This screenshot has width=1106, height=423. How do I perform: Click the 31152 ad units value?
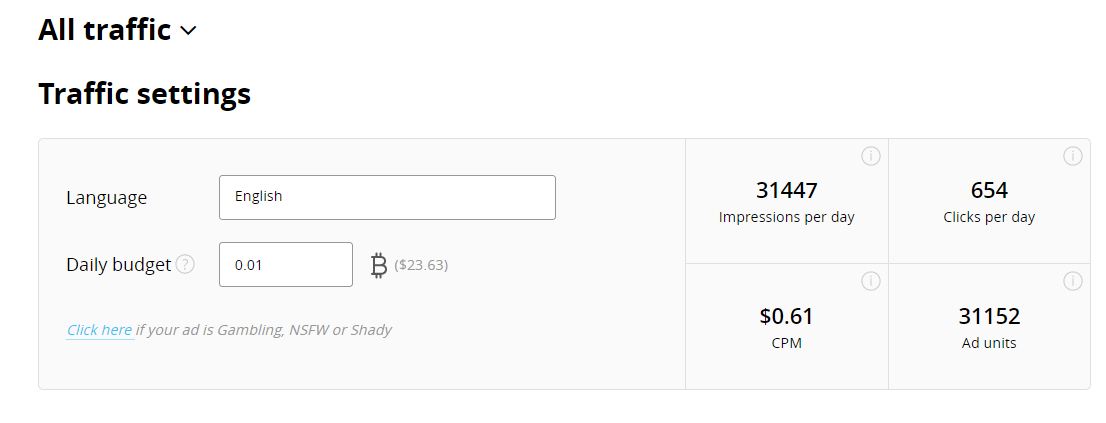pyautogui.click(x=989, y=317)
